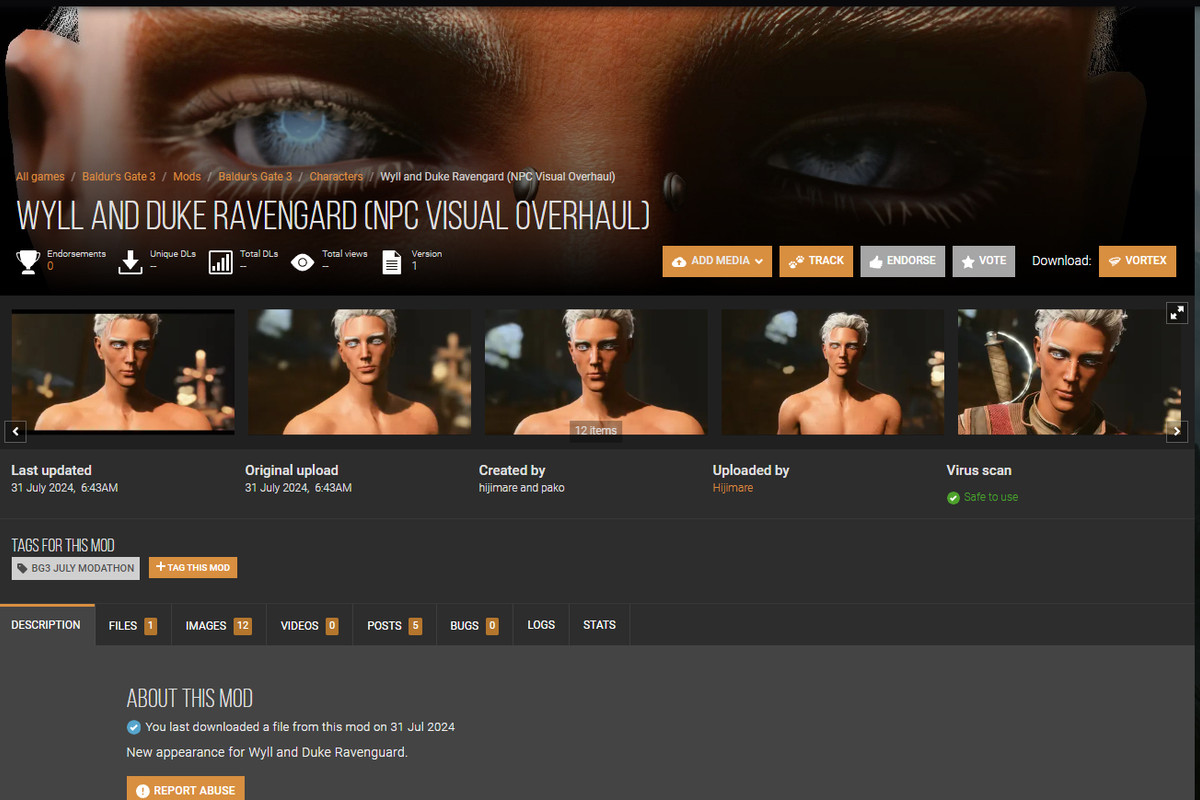This screenshot has width=1200, height=800.
Task: Vote for this mod
Action: pos(983,261)
